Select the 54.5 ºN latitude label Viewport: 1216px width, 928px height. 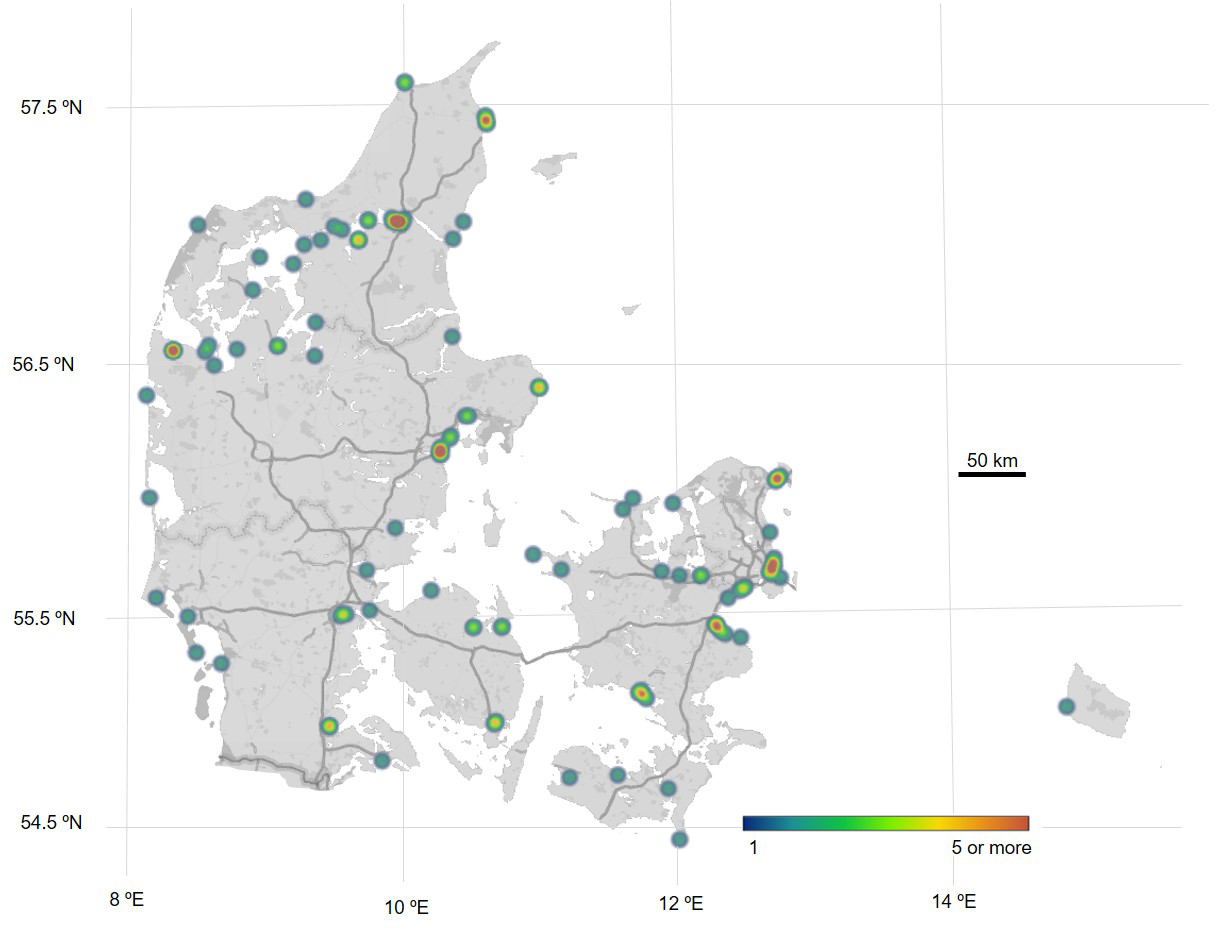[51, 823]
